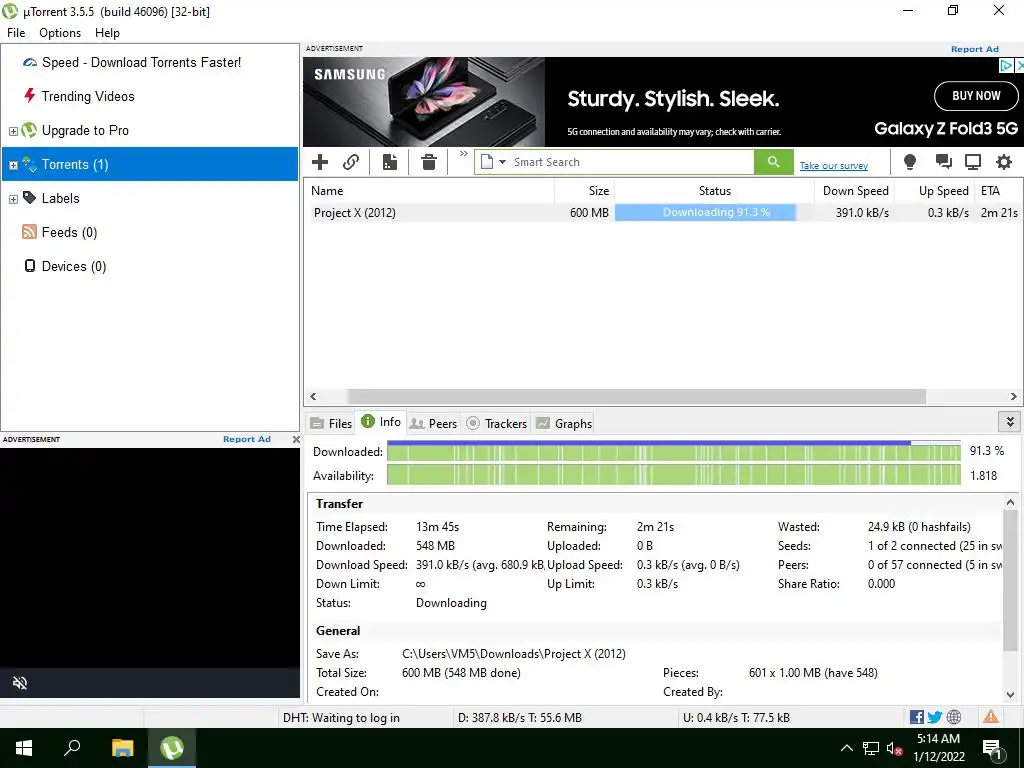Click the muted volume tray icon
1024x768 pixels.
[x=894, y=749]
